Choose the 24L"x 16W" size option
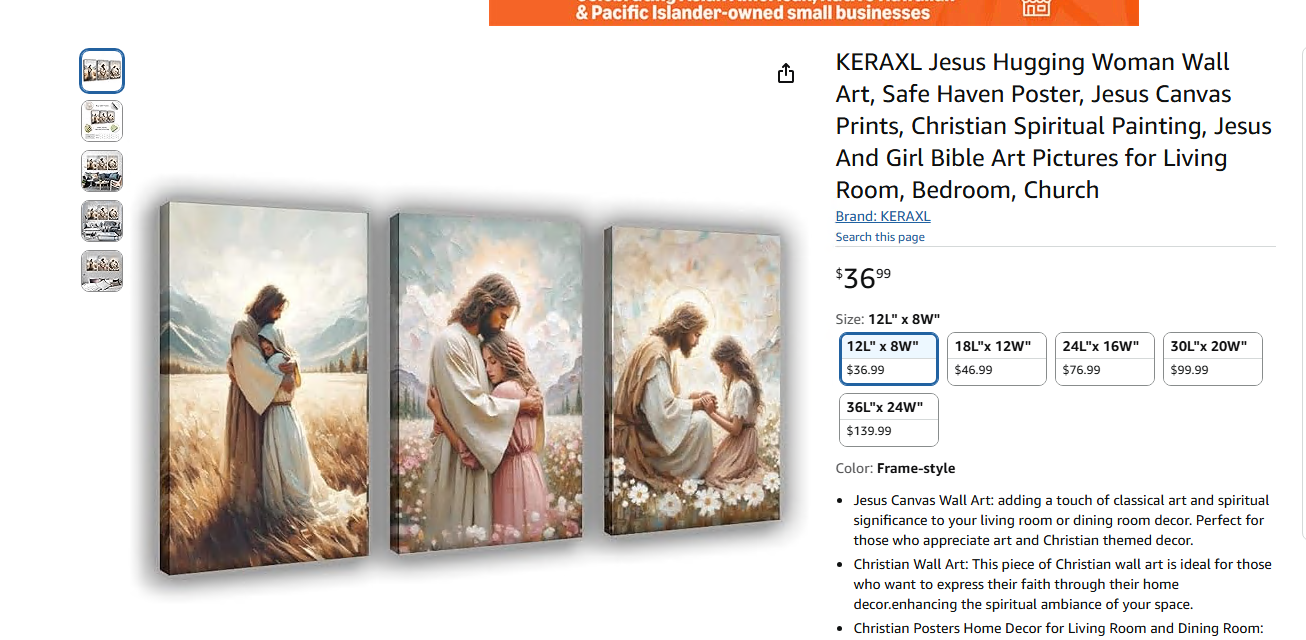 pyautogui.click(x=1105, y=359)
